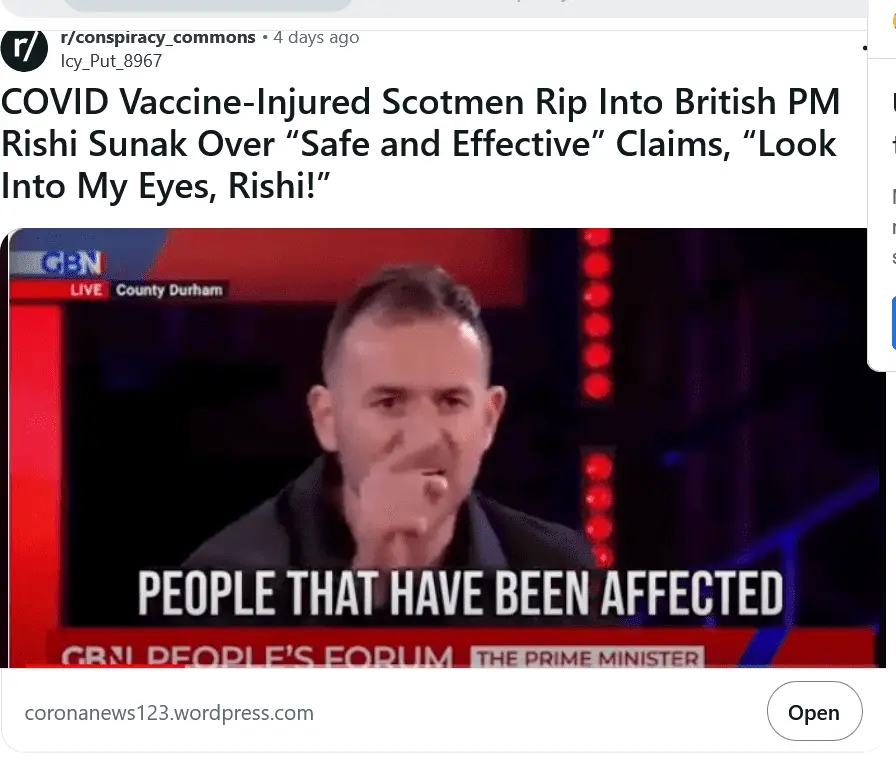Open the r/conspiracy_commons community link

(158, 38)
